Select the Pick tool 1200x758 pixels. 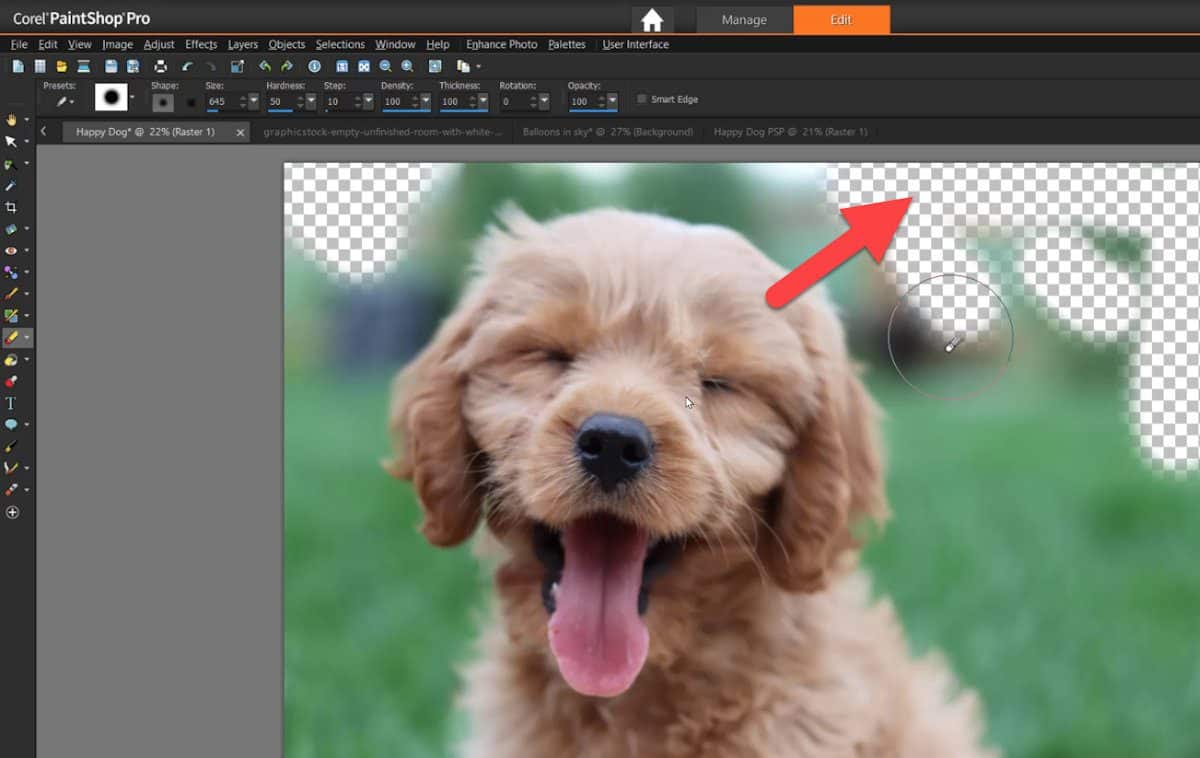12,141
